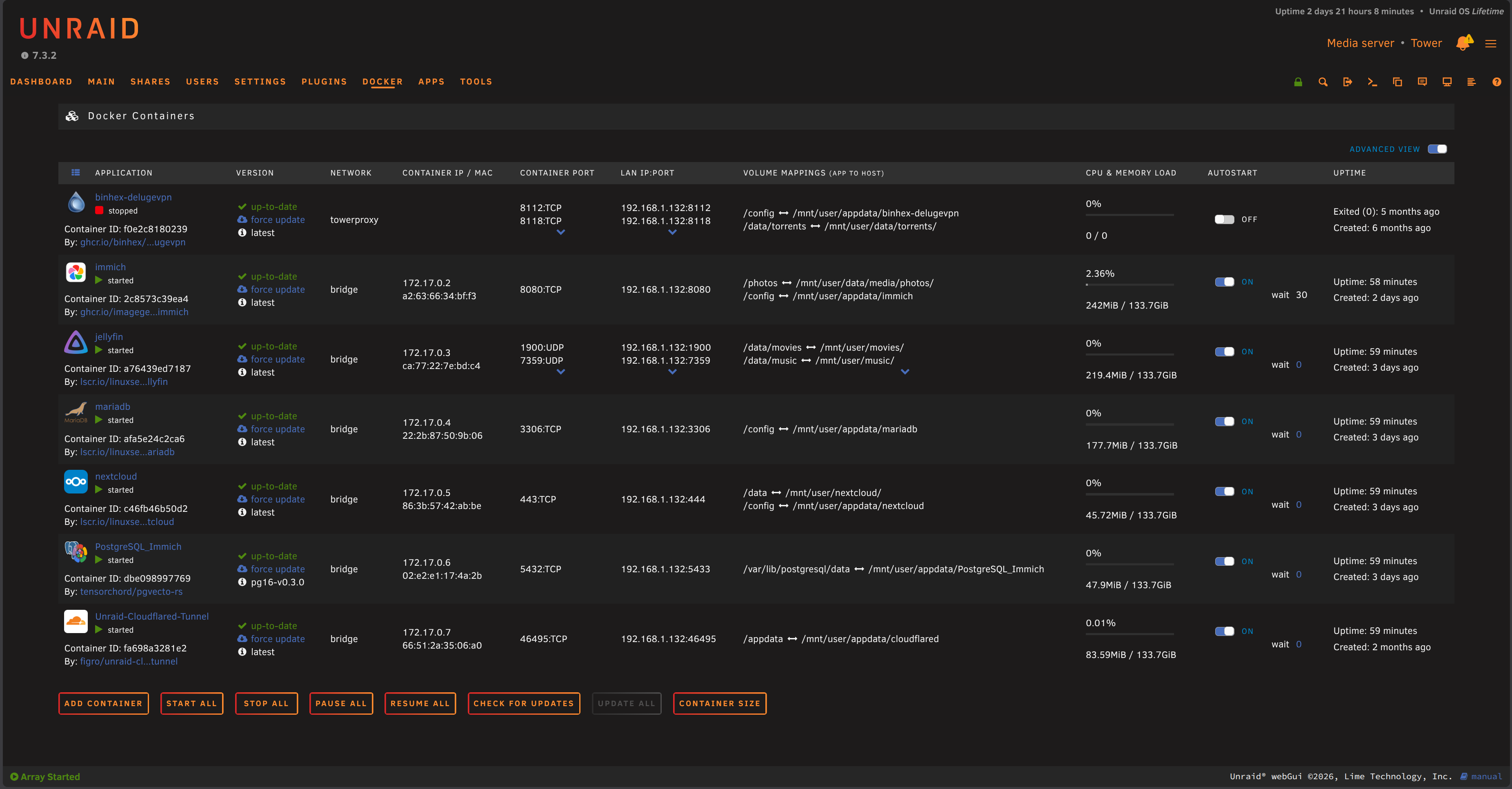Open the manual link in footer
This screenshot has width=1512, height=789.
tap(1481, 777)
